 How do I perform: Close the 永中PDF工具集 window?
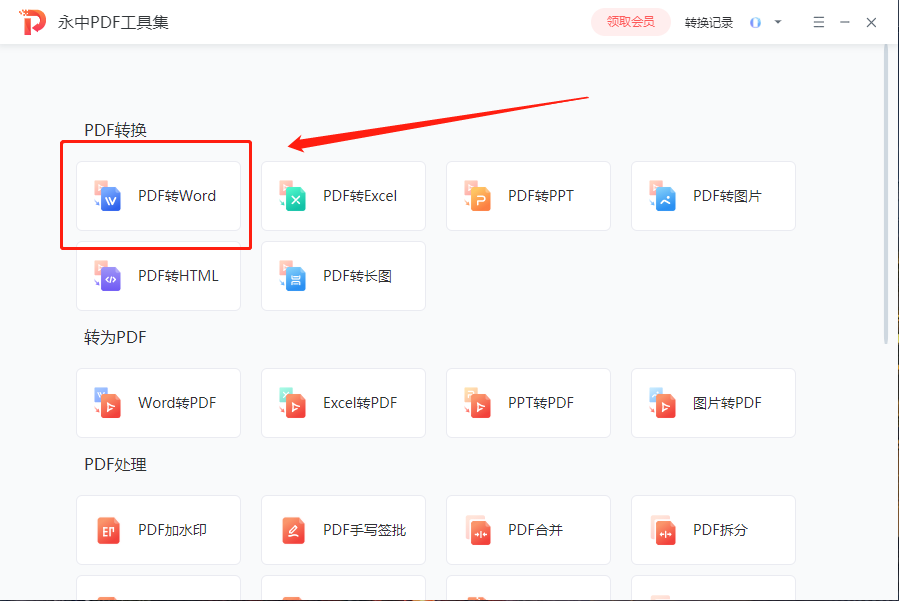tap(871, 22)
